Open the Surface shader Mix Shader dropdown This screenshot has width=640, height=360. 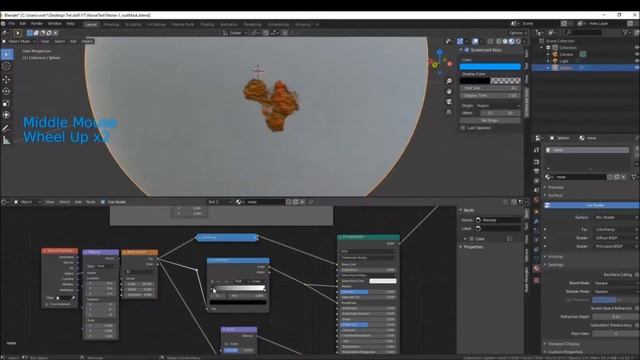616,217
